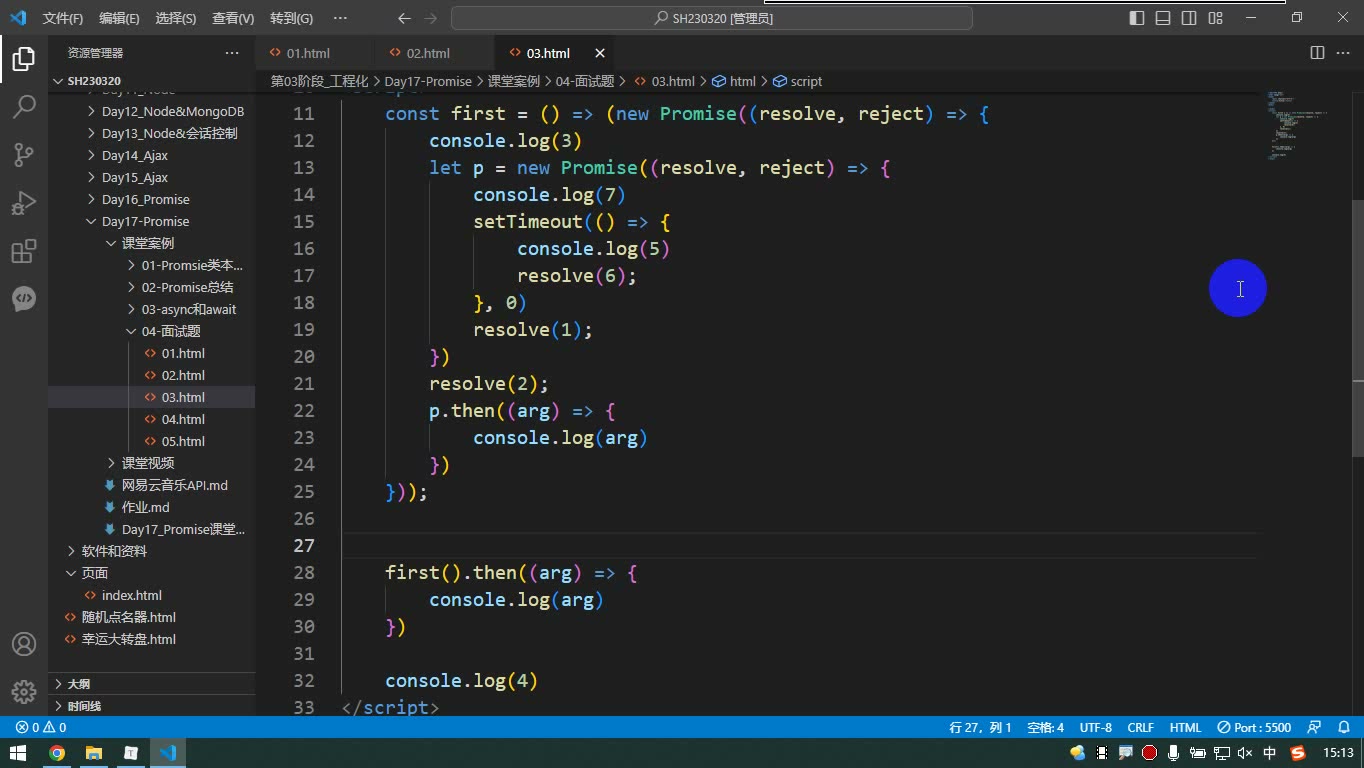
Task: Open 04.html in the file tree
Action: coord(152,419)
